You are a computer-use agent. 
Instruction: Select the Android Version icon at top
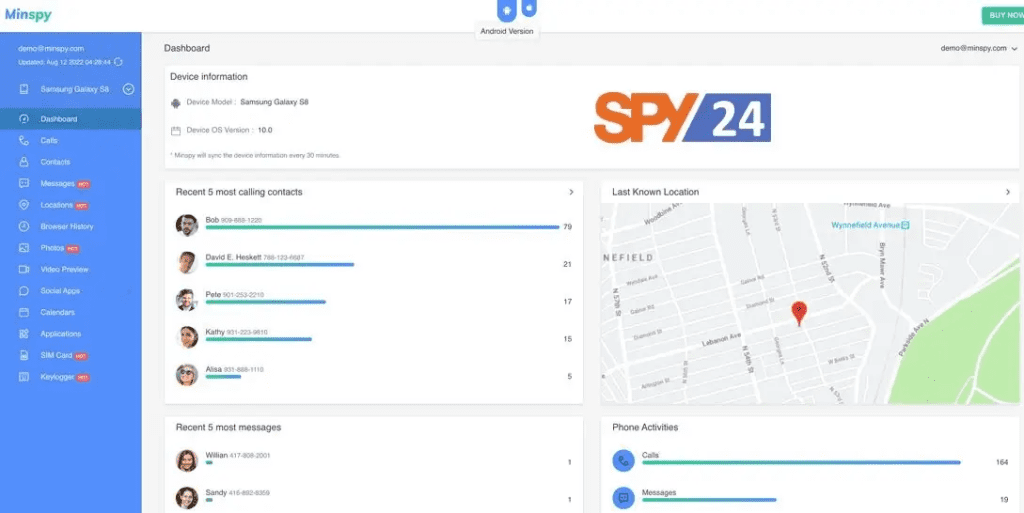507,11
